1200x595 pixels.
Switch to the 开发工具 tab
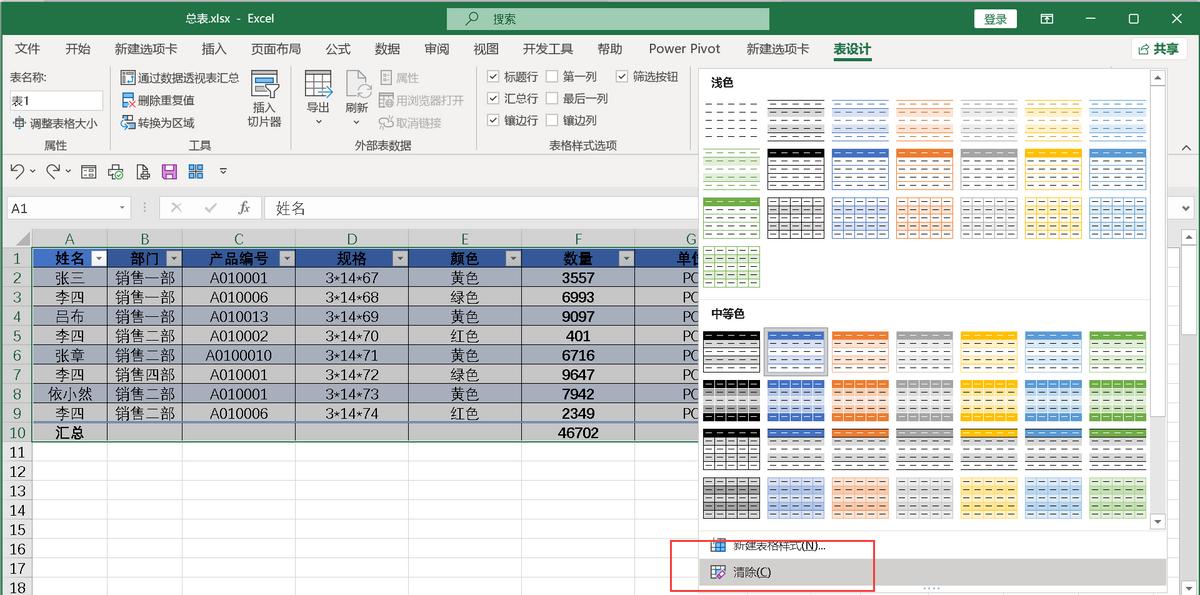click(548, 48)
